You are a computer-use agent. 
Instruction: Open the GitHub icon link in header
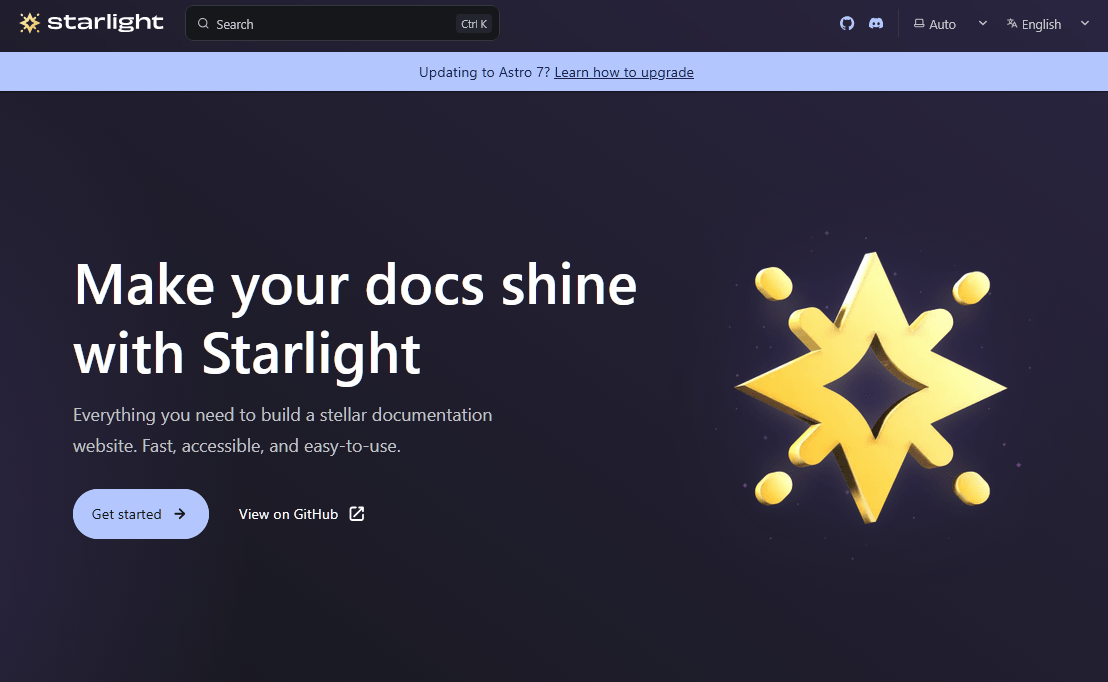tap(847, 23)
